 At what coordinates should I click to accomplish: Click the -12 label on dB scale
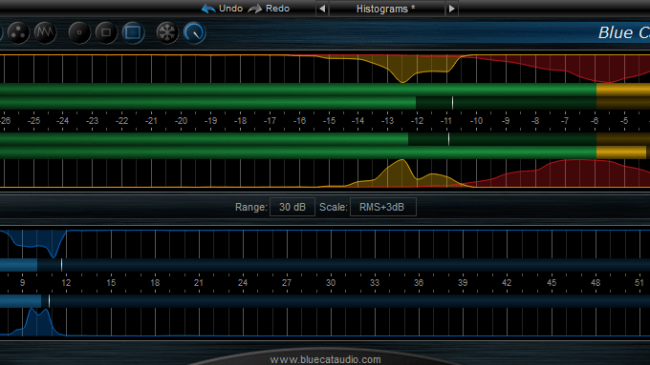click(417, 121)
